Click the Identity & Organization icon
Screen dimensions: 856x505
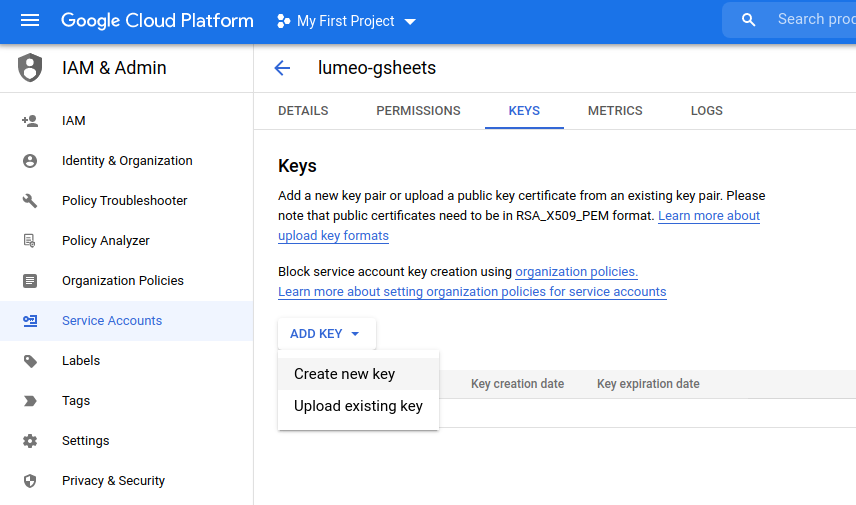coord(30,161)
